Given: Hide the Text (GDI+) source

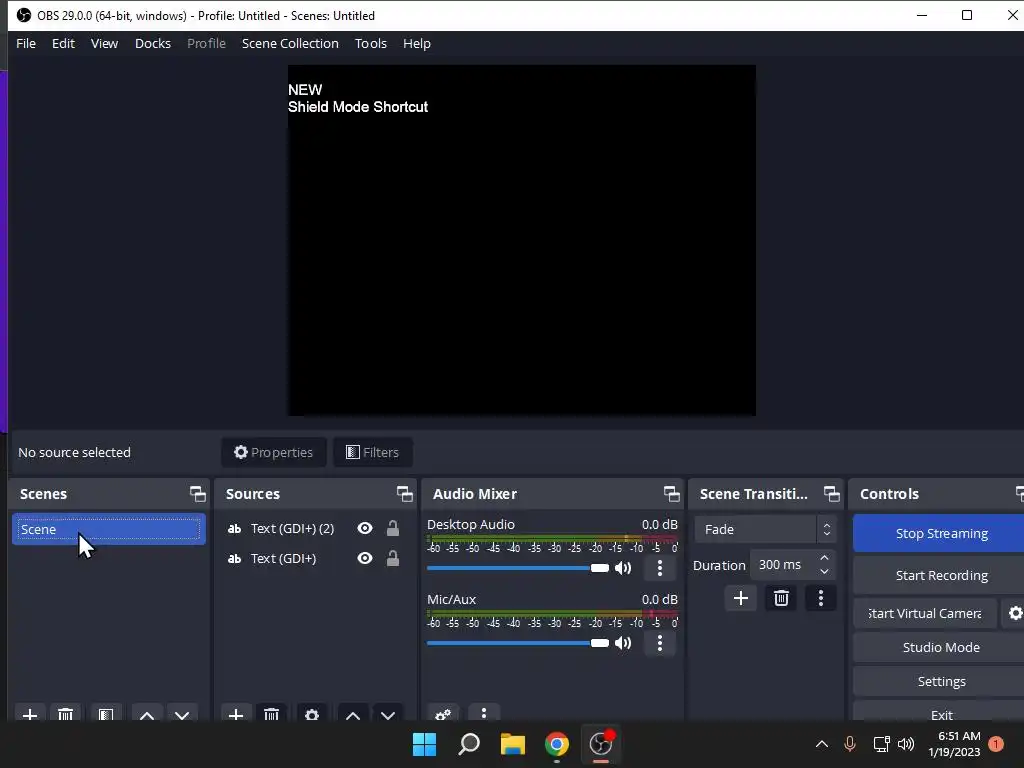Looking at the screenshot, I should point(365,558).
